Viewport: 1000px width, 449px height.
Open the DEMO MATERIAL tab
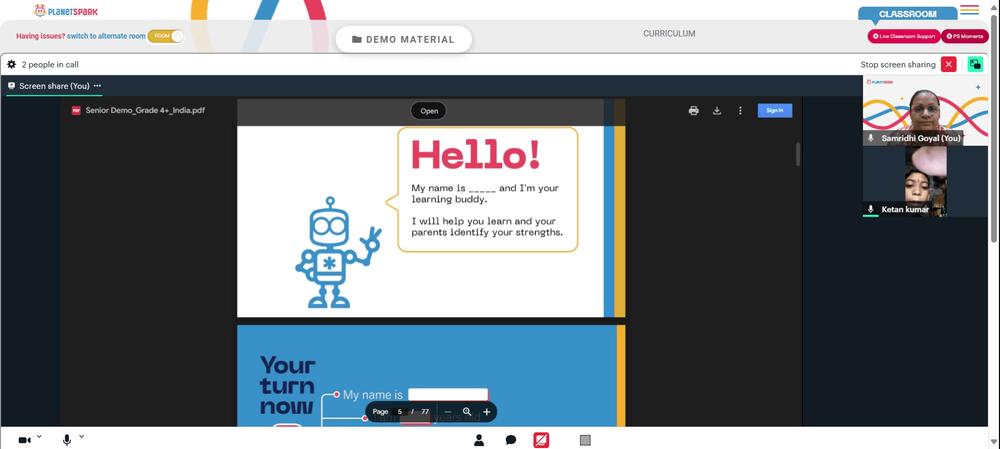tap(404, 40)
